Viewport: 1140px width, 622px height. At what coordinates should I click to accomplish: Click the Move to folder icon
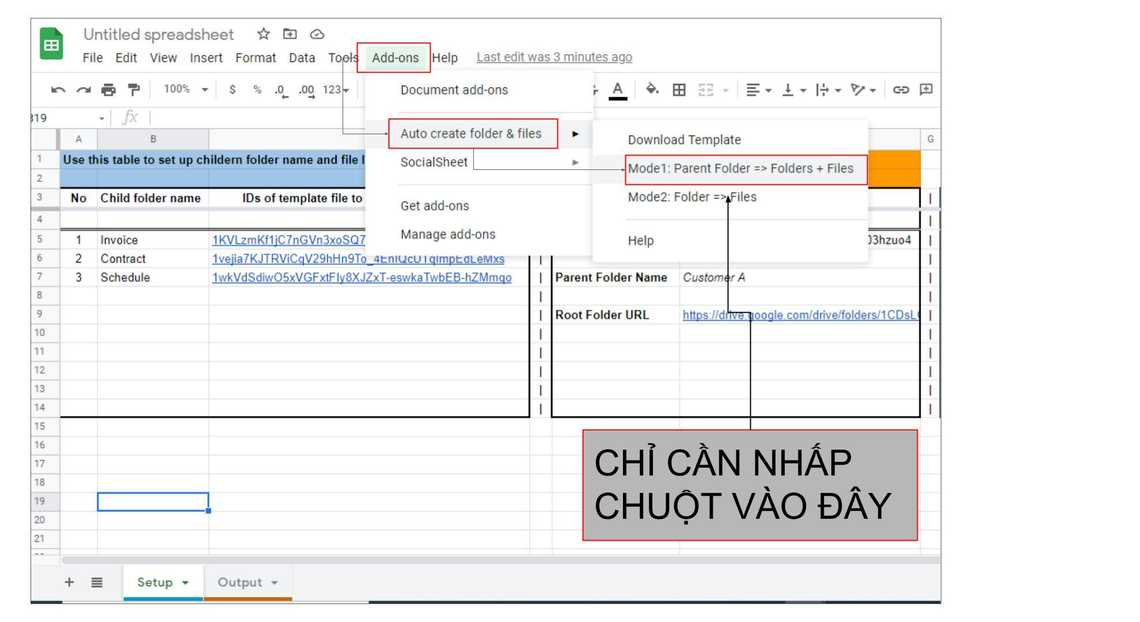tap(290, 34)
